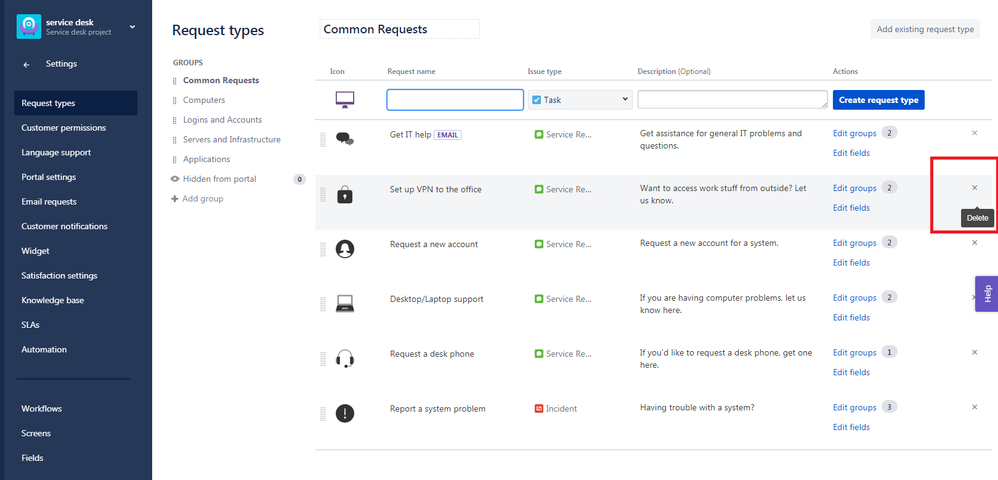
Task: Click the Common Requests group title field
Action: pyautogui.click(x=400, y=29)
